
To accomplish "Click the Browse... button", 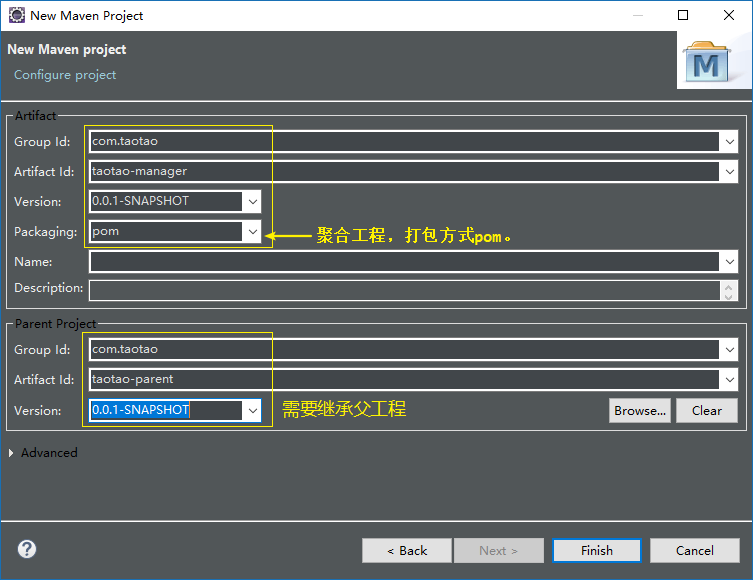I will (640, 411).
